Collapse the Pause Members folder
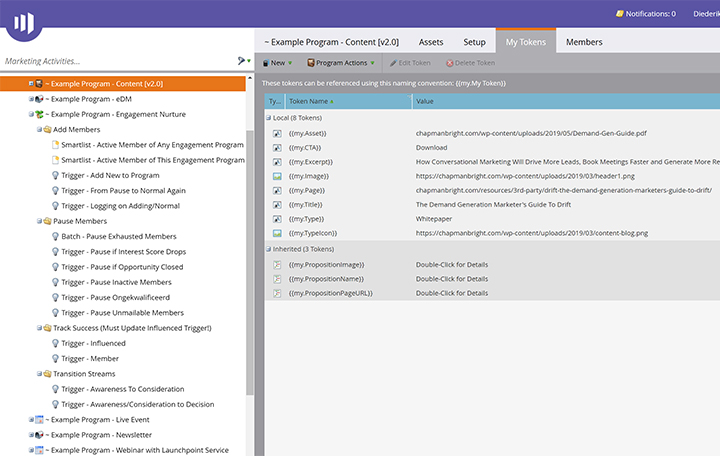Viewport: 720px width, 456px height. click(39, 221)
